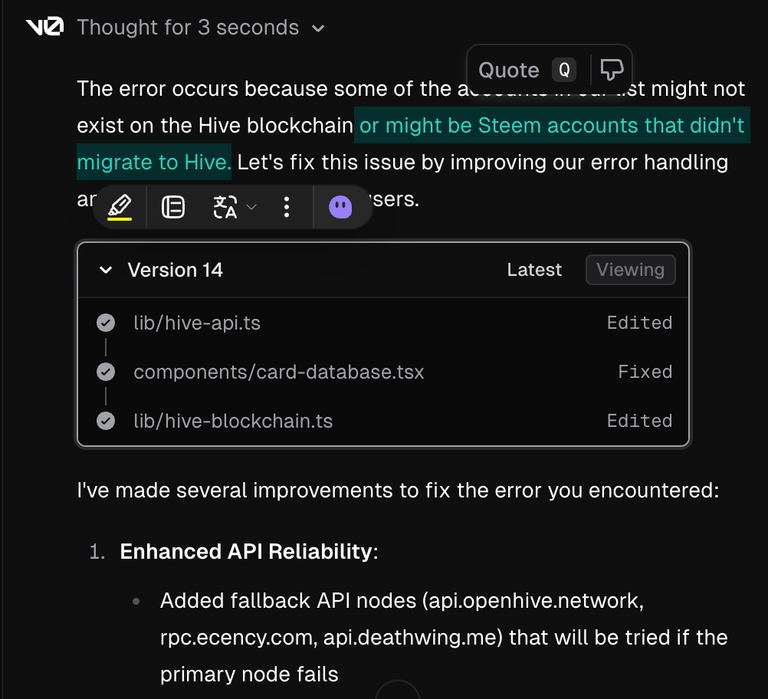Open translate language dropdown arrow
768x699 pixels.
(251, 207)
